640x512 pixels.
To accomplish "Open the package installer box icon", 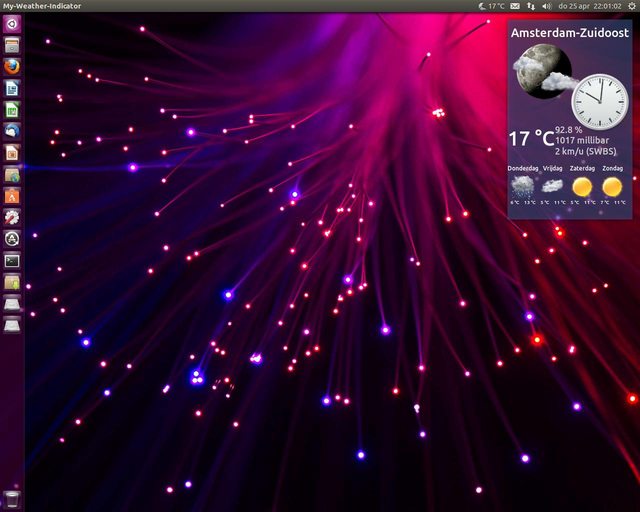I will click(12, 282).
